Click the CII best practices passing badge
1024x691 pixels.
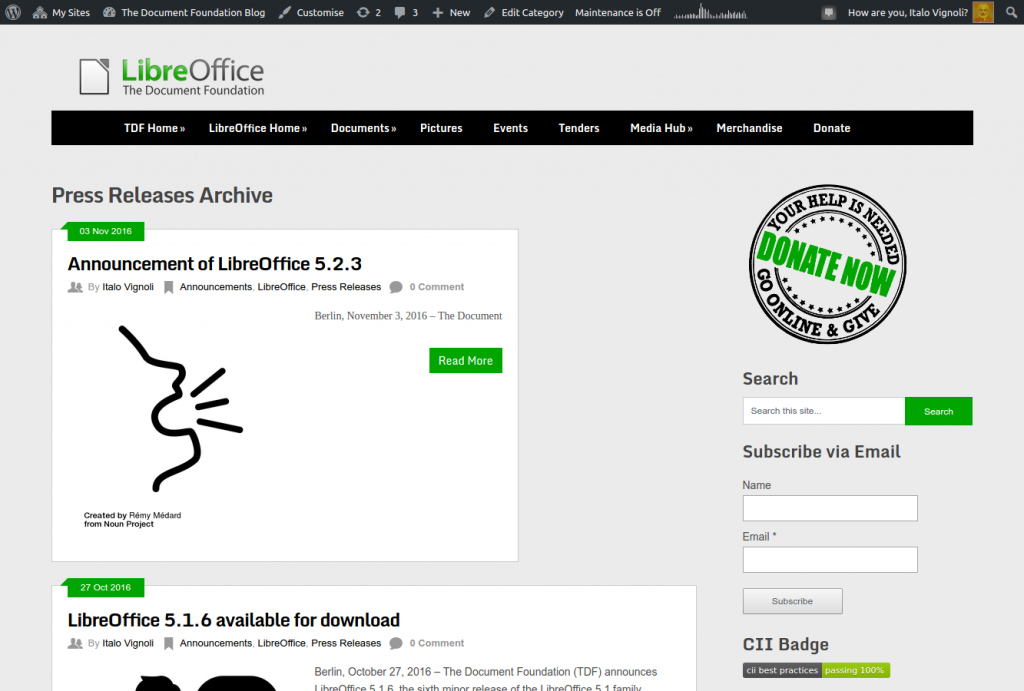pos(816,670)
